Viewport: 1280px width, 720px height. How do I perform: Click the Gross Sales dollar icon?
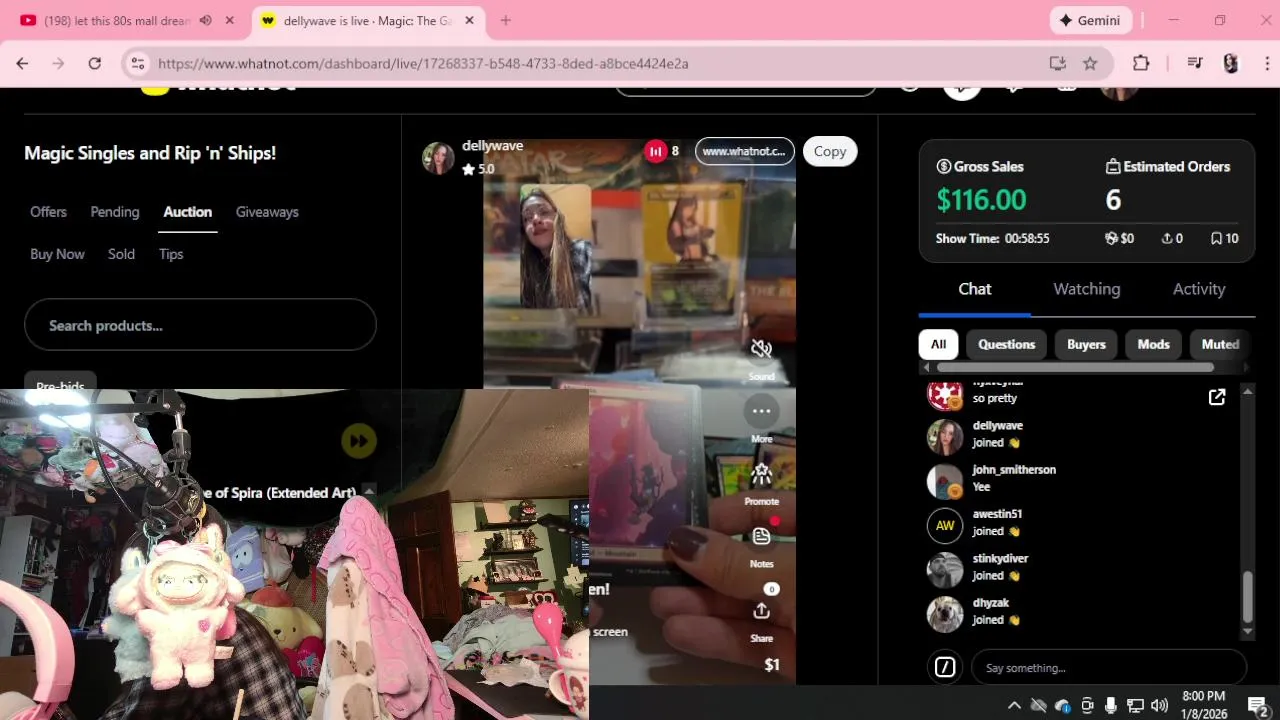(943, 167)
